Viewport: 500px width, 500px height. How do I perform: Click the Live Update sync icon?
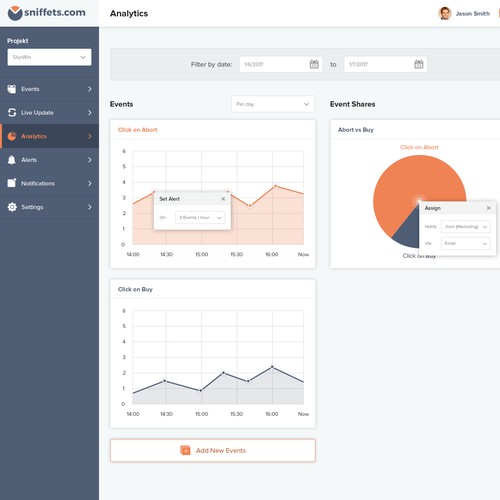click(12, 112)
